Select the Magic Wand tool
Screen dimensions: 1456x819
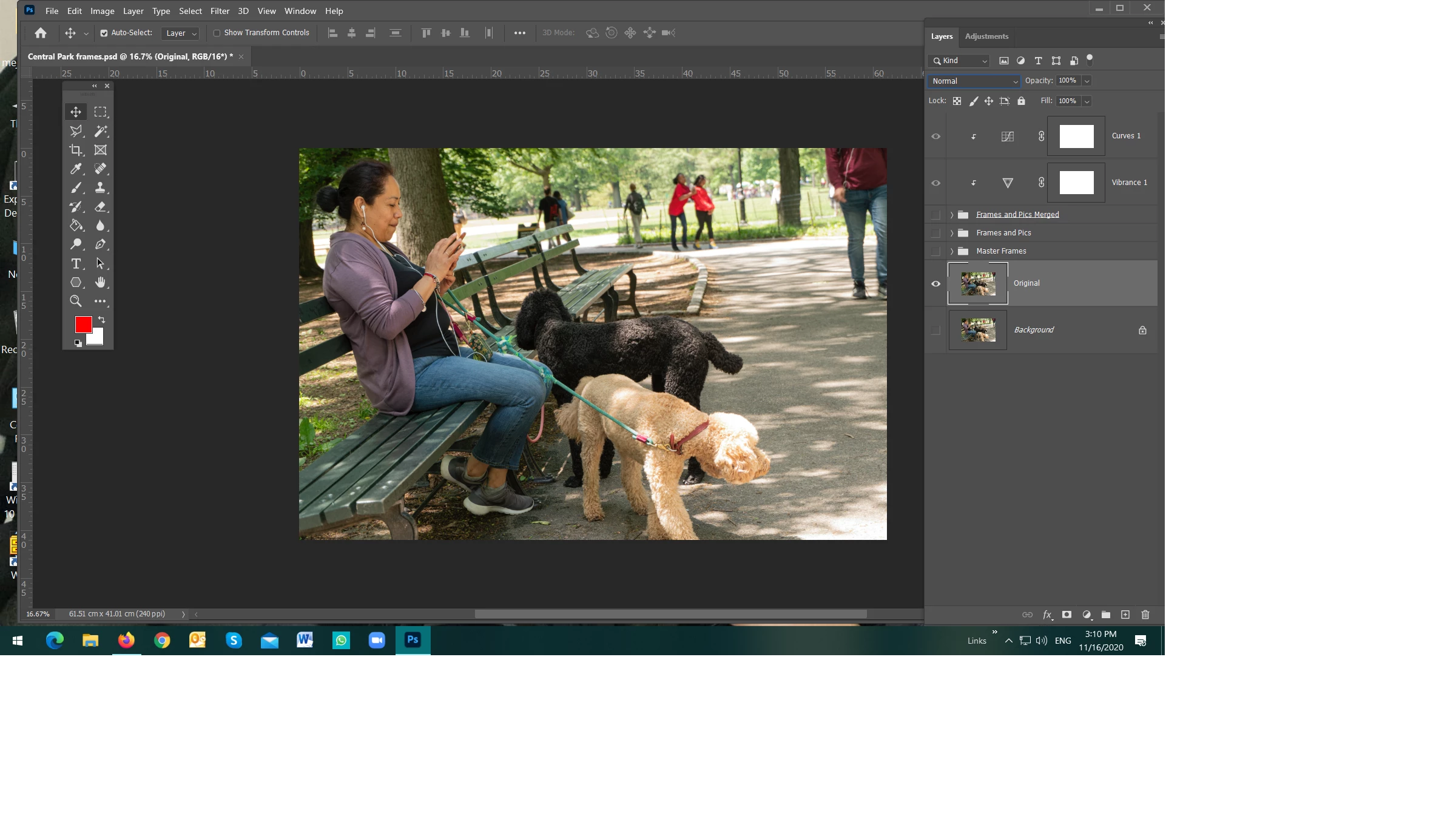pyautogui.click(x=100, y=131)
